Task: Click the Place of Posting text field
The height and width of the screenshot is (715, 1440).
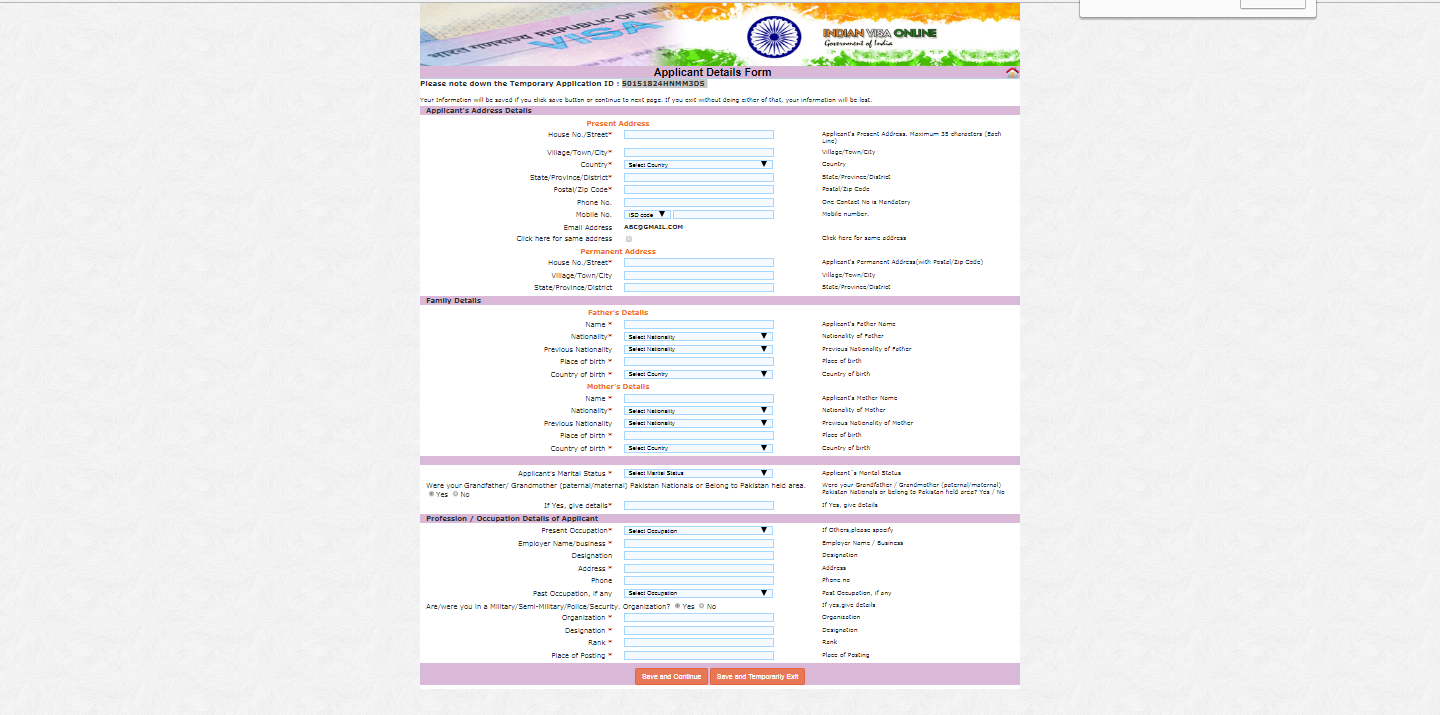Action: click(x=698, y=656)
